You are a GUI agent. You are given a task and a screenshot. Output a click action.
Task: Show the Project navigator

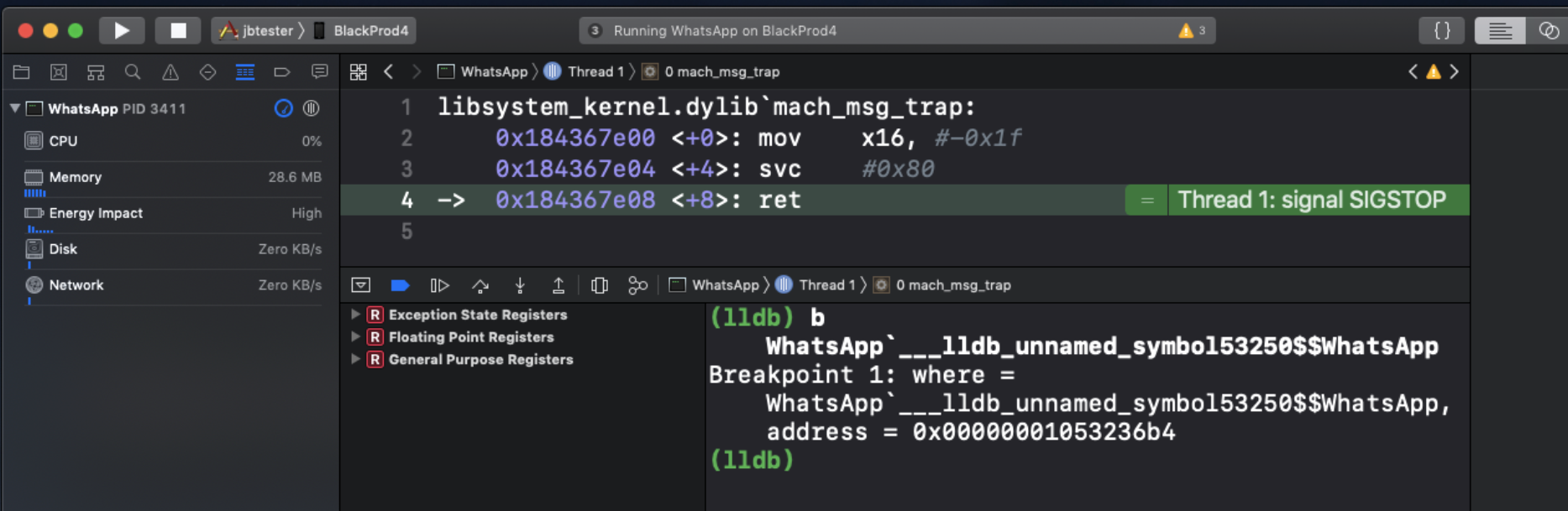point(22,72)
